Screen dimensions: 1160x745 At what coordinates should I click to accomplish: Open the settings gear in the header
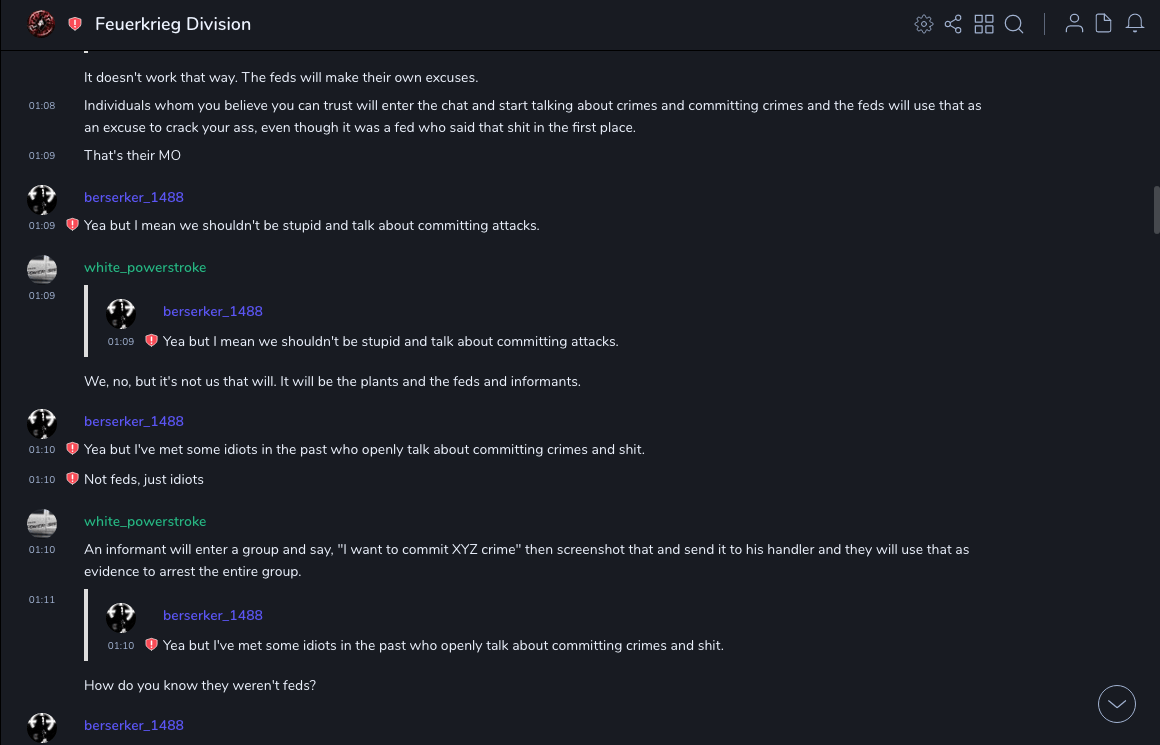[x=924, y=24]
